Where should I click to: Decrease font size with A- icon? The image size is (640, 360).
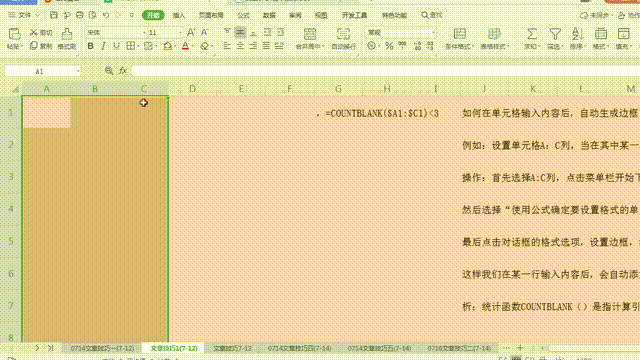pyautogui.click(x=204, y=32)
